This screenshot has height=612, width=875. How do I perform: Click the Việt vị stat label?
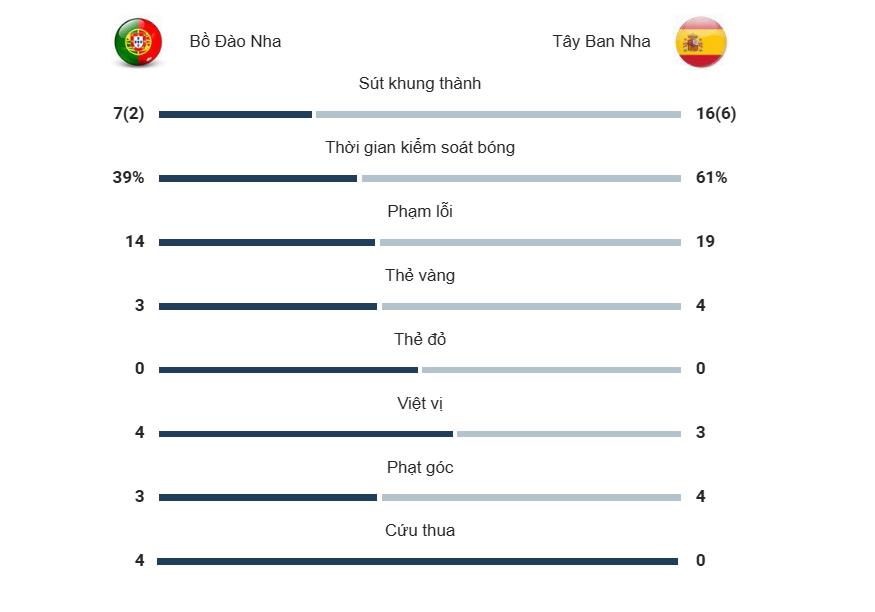[x=420, y=404]
